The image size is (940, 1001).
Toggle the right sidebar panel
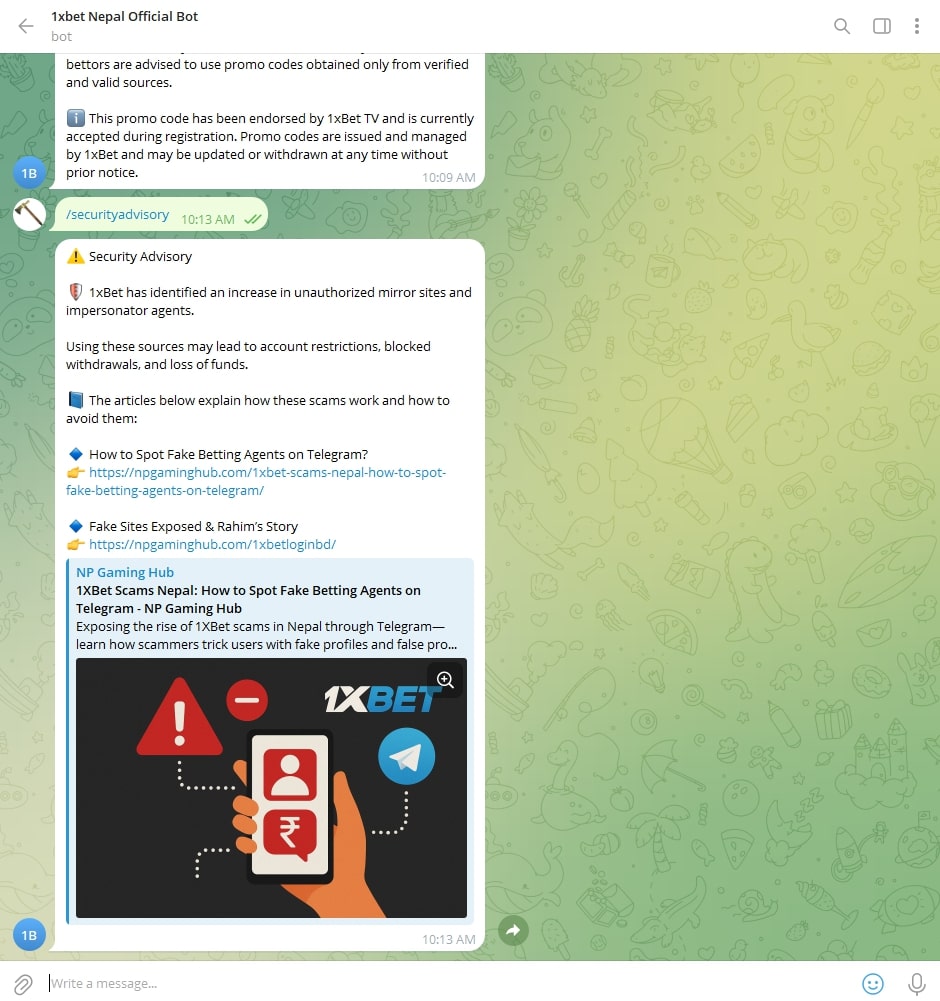(881, 26)
